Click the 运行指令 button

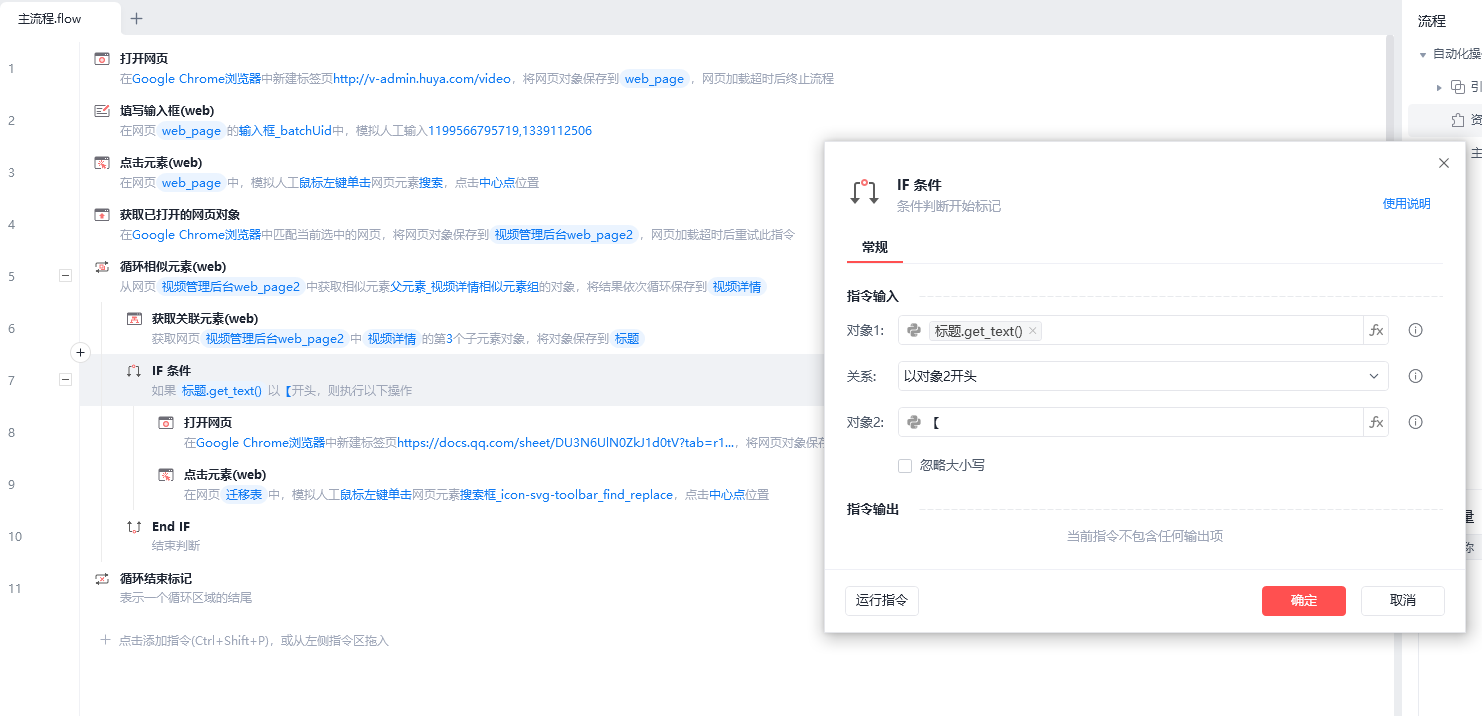882,601
